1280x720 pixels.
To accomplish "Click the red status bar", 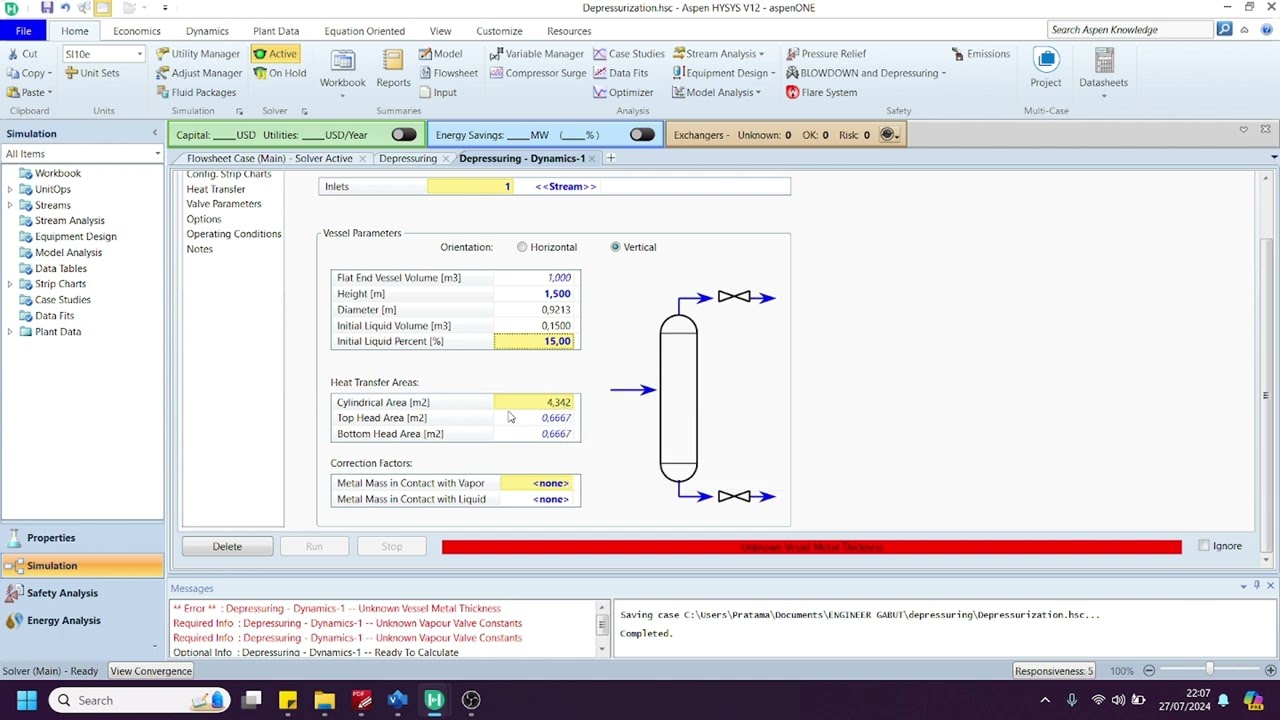I will tap(811, 547).
